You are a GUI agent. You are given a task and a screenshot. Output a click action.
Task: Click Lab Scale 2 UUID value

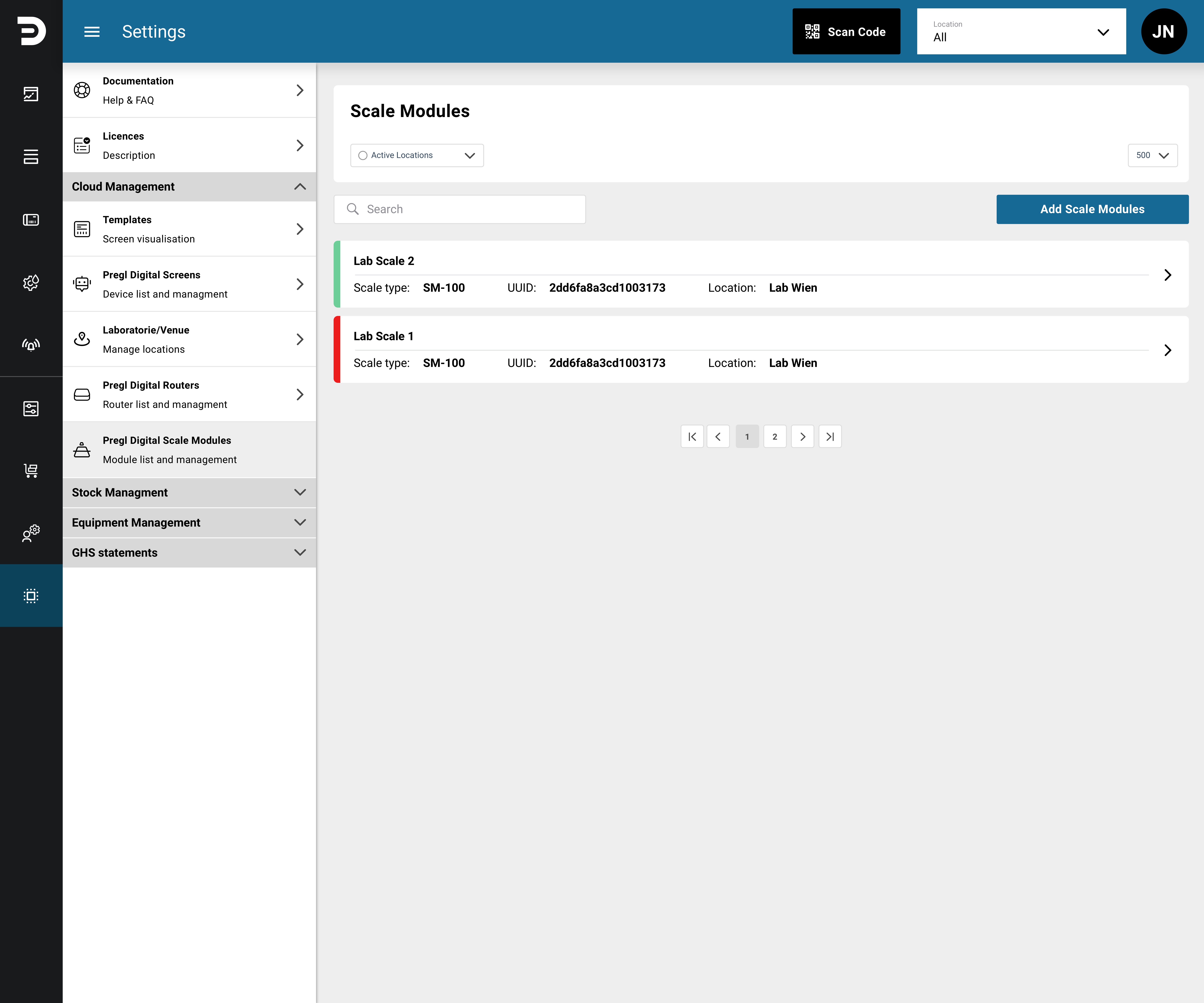point(607,288)
